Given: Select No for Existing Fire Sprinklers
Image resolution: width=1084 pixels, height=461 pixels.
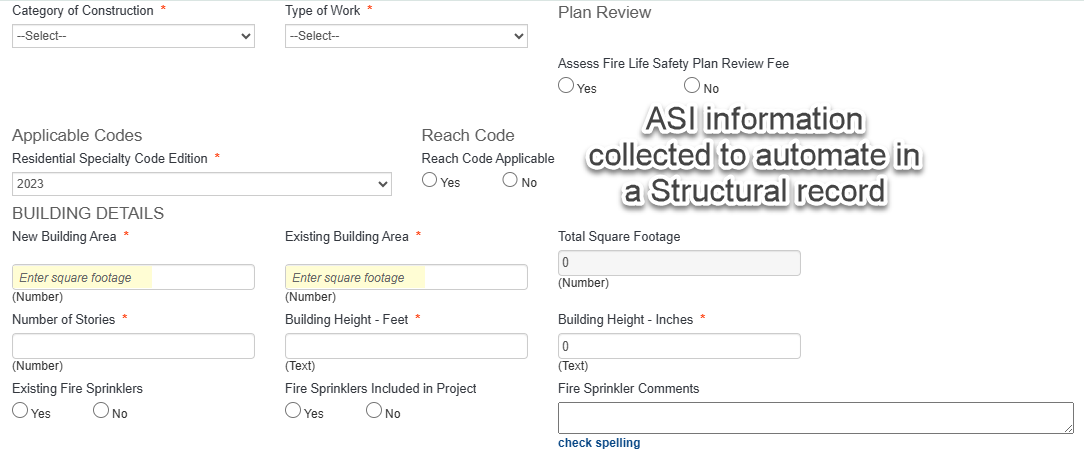Looking at the screenshot, I should click(x=101, y=411).
